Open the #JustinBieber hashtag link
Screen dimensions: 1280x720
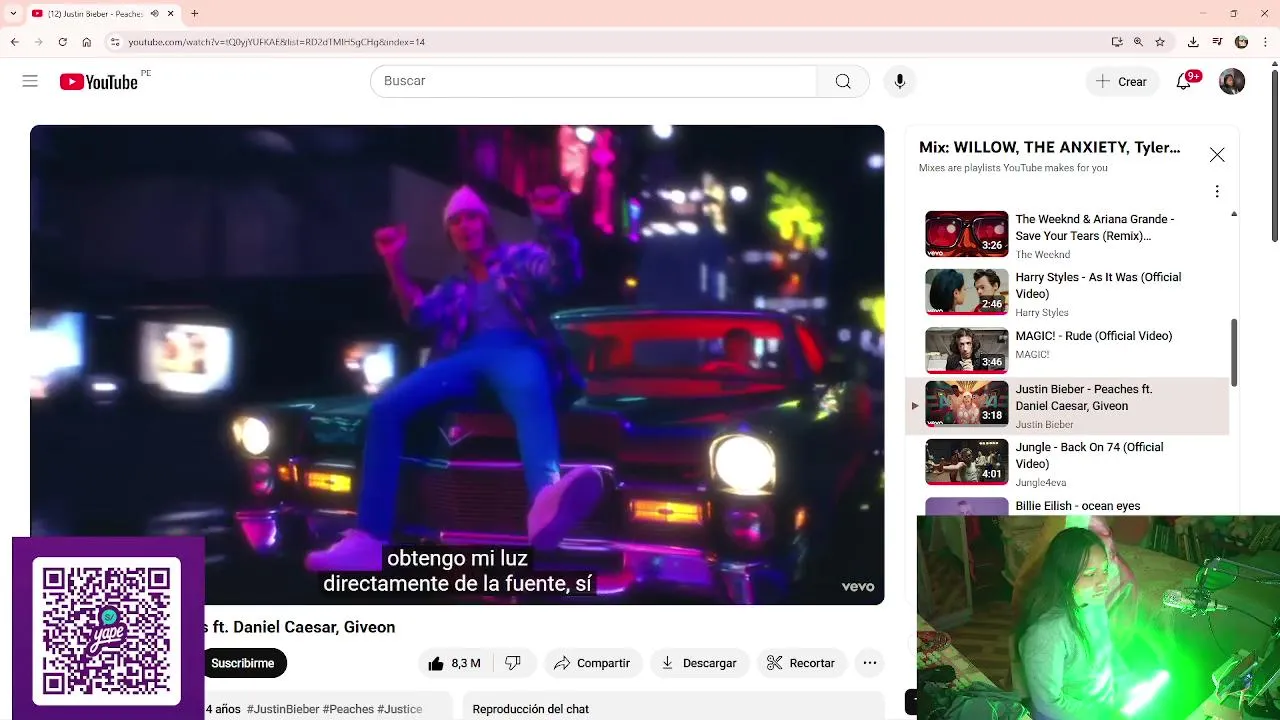tap(283, 709)
